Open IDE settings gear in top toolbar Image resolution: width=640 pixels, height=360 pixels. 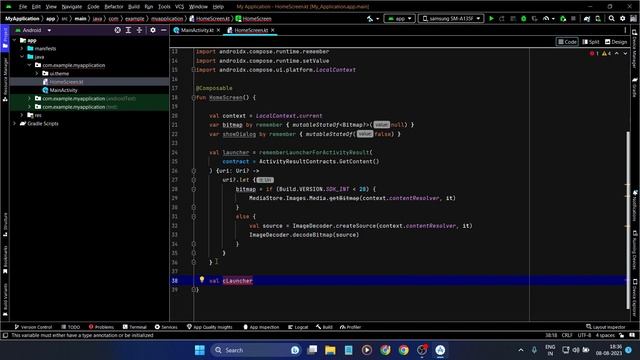click(622, 18)
